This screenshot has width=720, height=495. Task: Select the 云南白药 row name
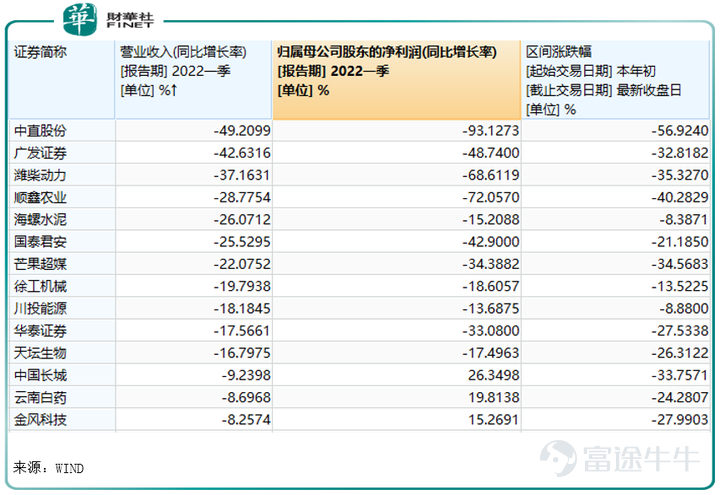[x=40, y=398]
